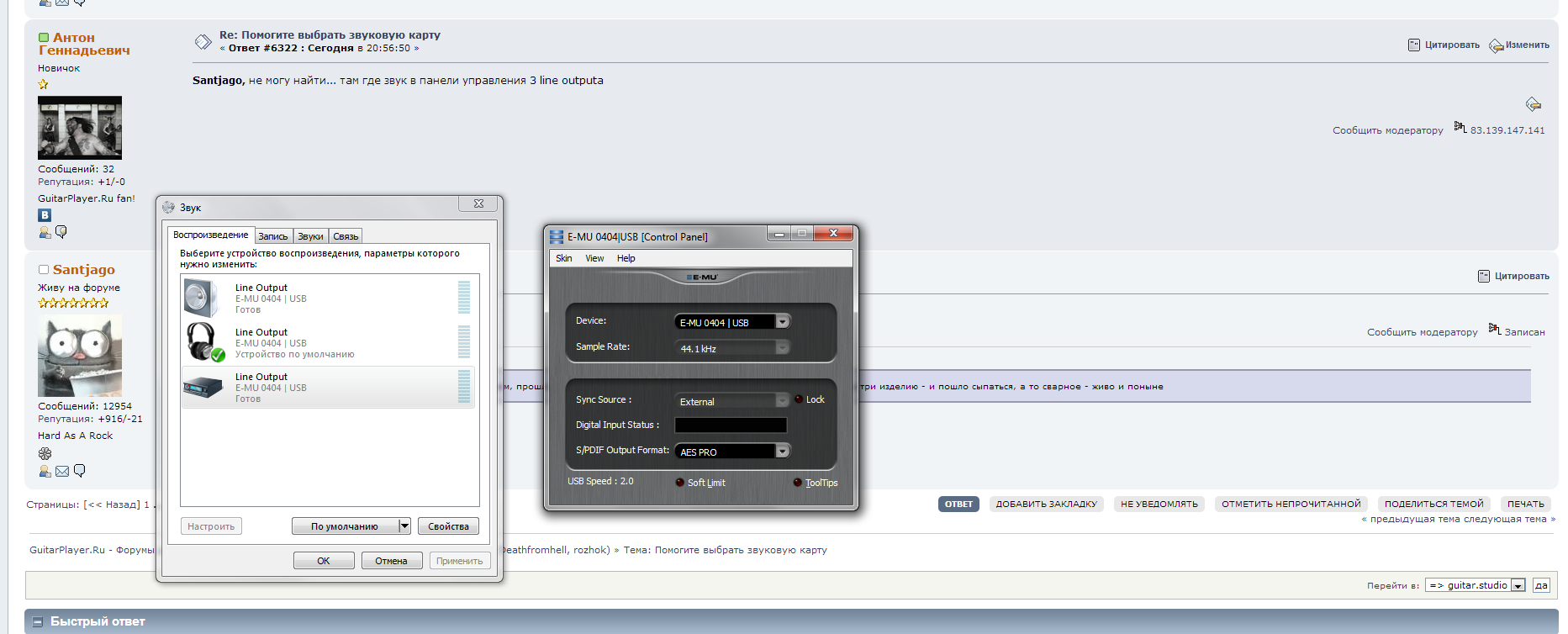Expand the По умолчанию split-button arrow
This screenshot has width=1568, height=634.
click(x=404, y=526)
